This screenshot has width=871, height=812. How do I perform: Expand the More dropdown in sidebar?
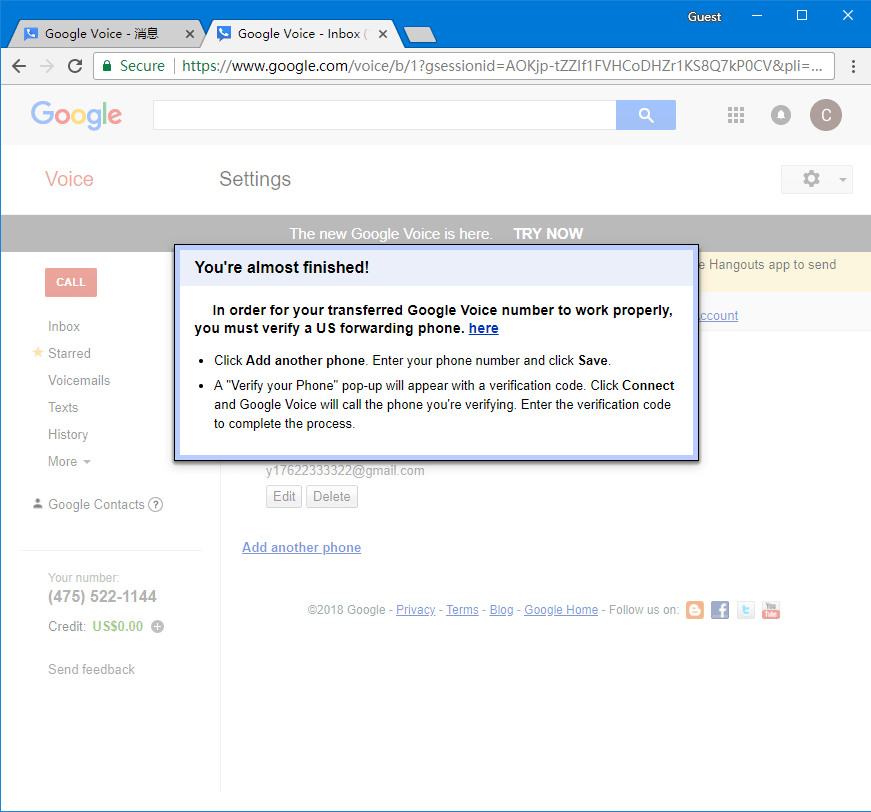coord(69,462)
